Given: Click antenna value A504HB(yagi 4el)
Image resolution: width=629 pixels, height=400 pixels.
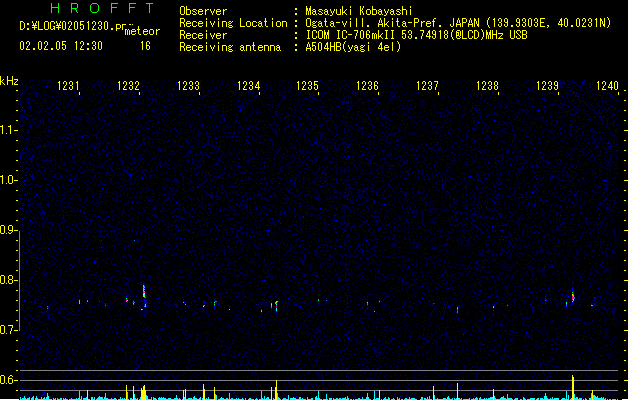Looking at the screenshot, I should tap(353, 47).
